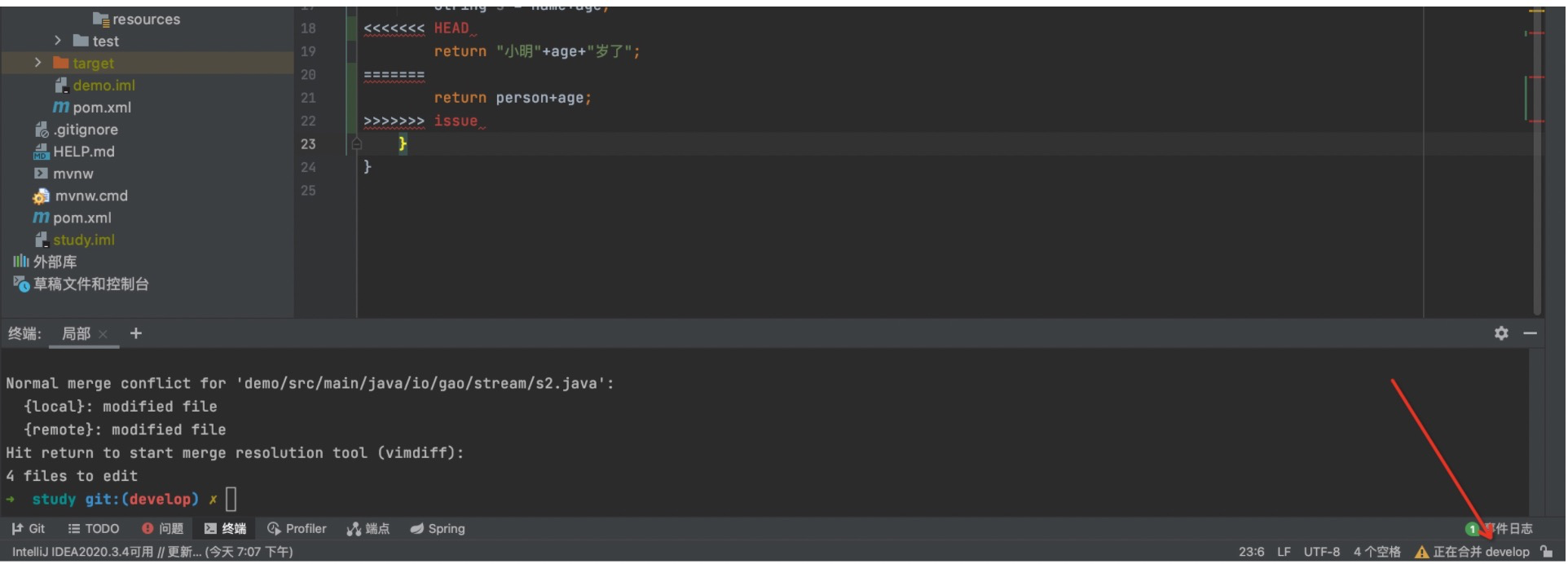Select pom.xml under the demo module

(x=101, y=108)
